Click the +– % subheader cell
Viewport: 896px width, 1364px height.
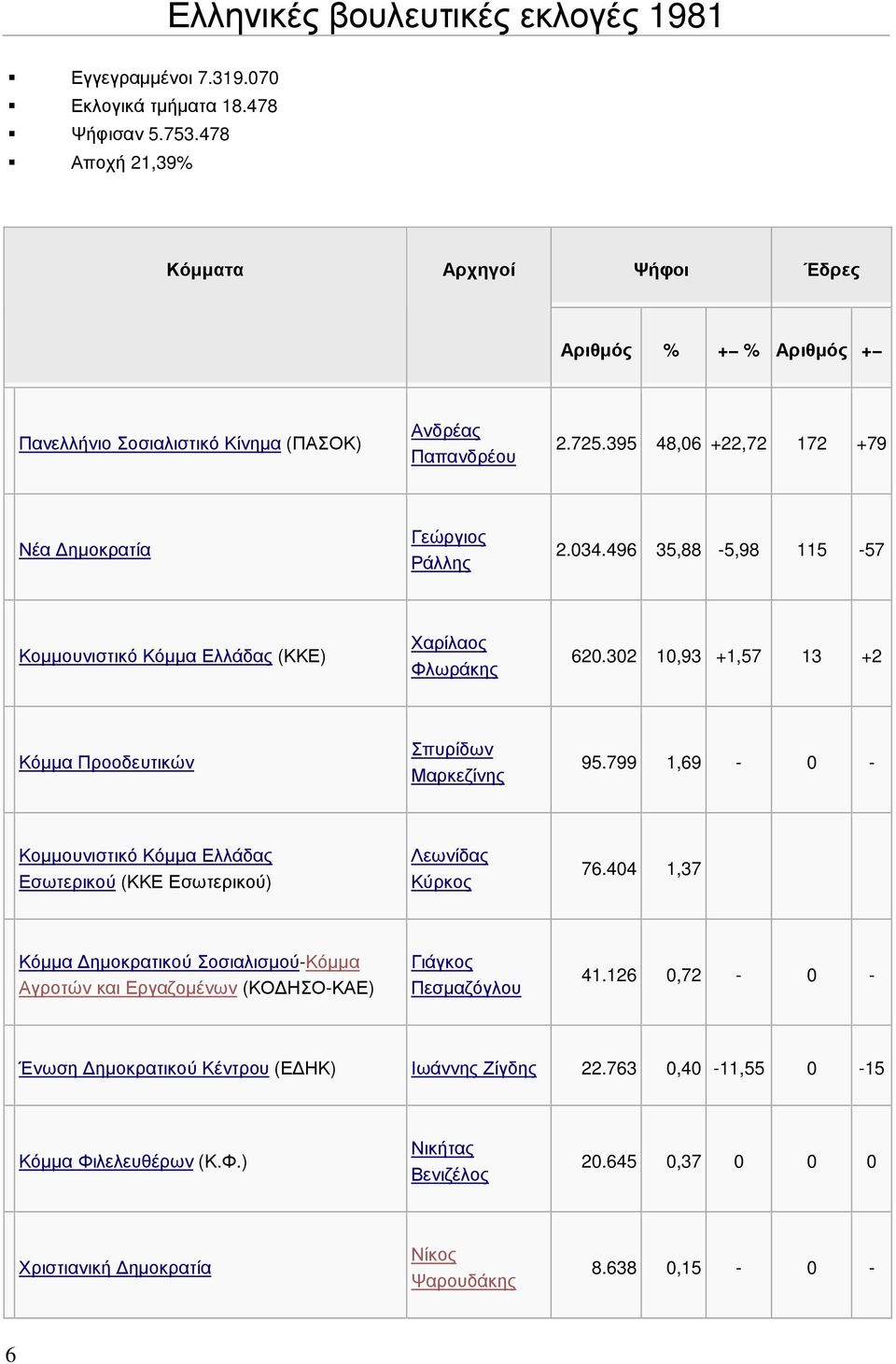(738, 351)
